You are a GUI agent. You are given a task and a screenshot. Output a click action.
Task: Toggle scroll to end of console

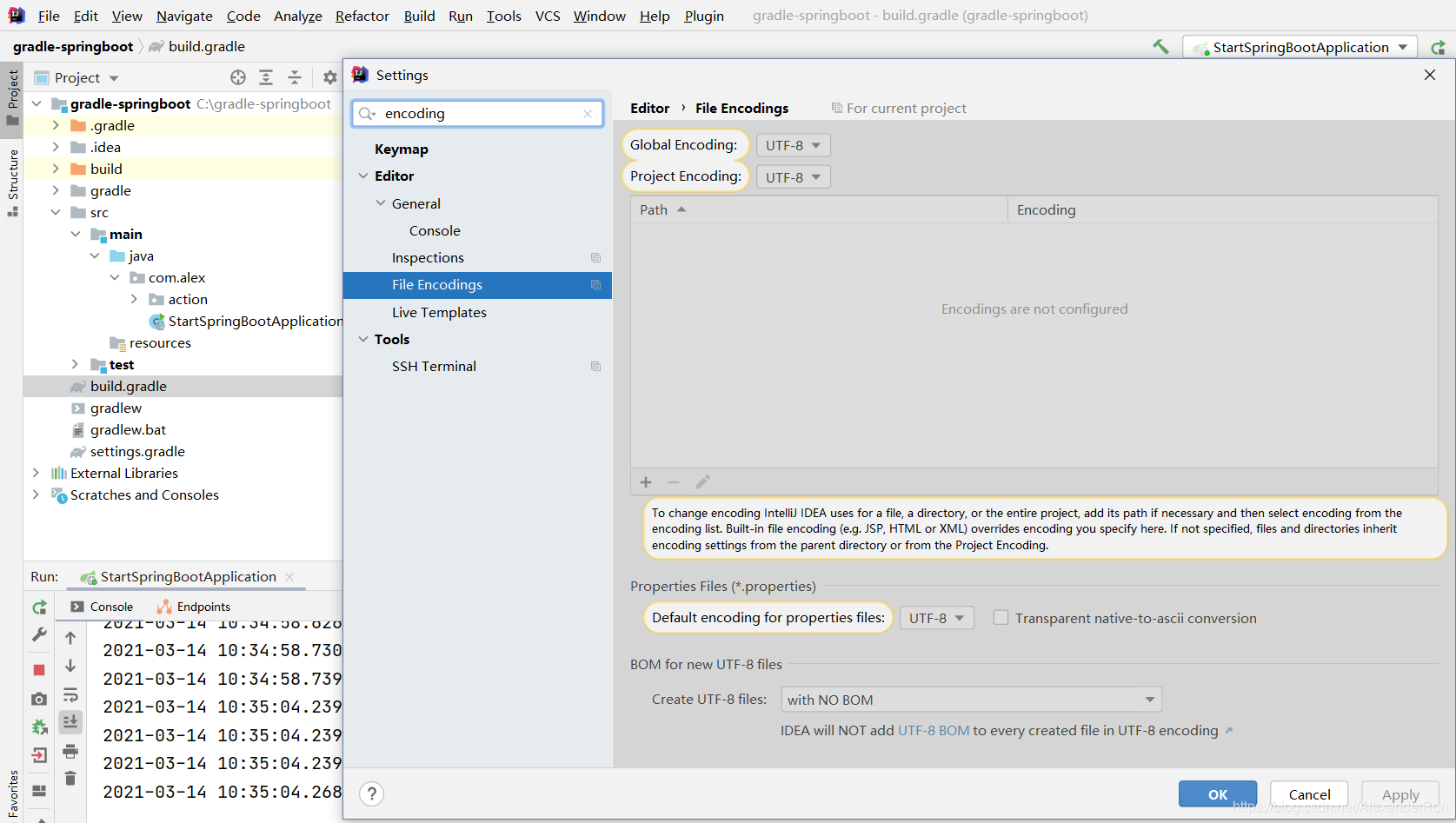[x=70, y=721]
